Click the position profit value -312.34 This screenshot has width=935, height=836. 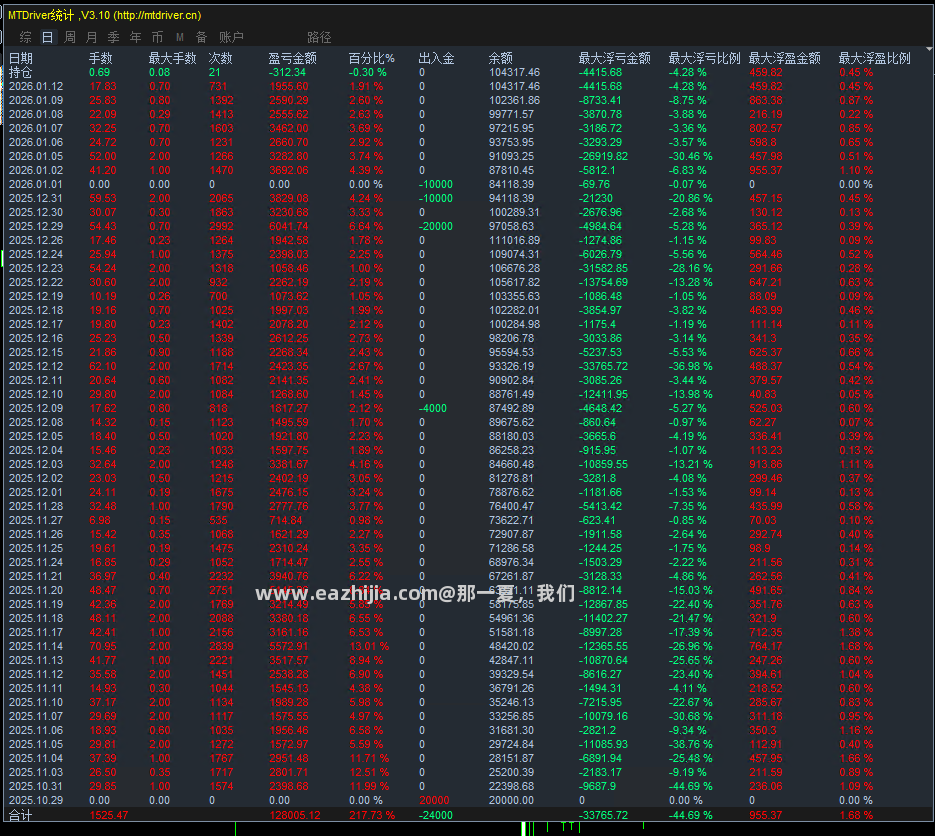click(287, 72)
